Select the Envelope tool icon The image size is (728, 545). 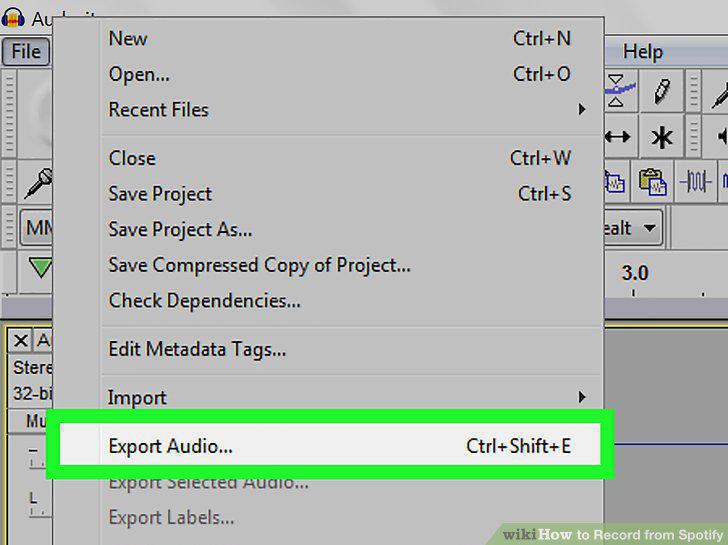[620, 91]
